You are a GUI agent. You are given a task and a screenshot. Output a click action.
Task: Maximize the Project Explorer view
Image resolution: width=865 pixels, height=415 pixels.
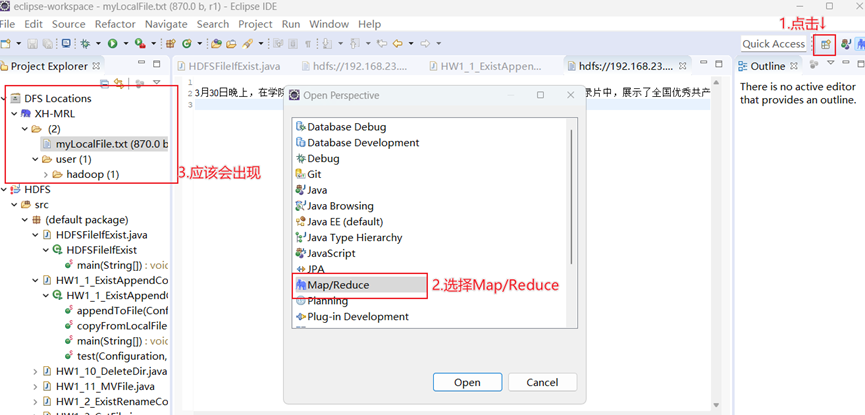[x=156, y=64]
